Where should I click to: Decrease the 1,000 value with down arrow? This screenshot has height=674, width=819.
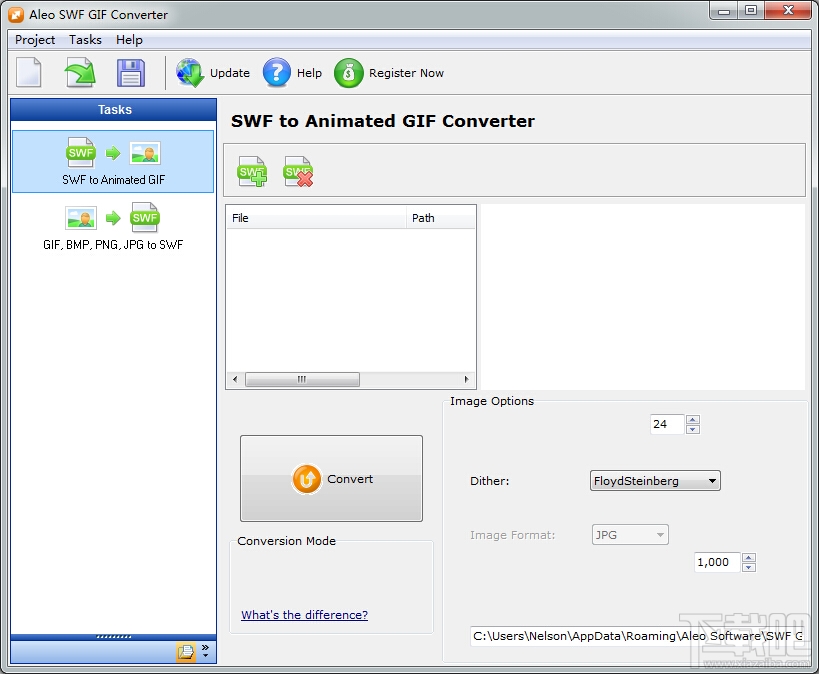(x=748, y=567)
